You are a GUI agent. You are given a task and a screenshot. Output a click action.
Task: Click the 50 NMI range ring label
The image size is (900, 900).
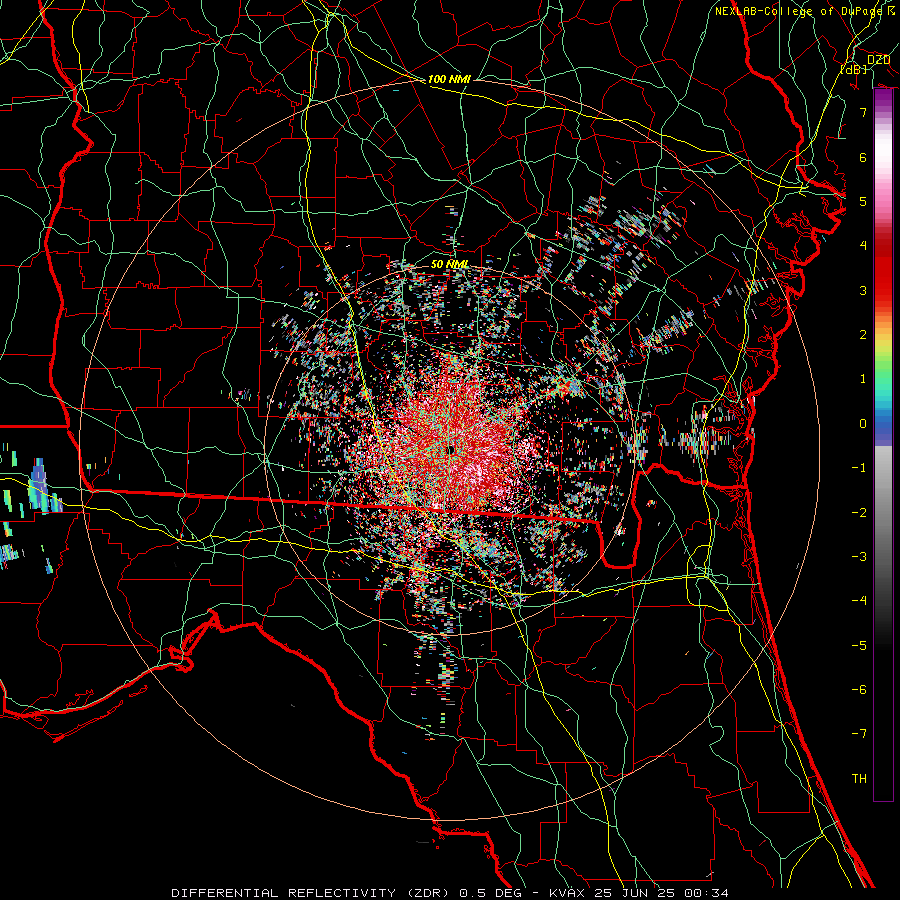pyautogui.click(x=449, y=264)
